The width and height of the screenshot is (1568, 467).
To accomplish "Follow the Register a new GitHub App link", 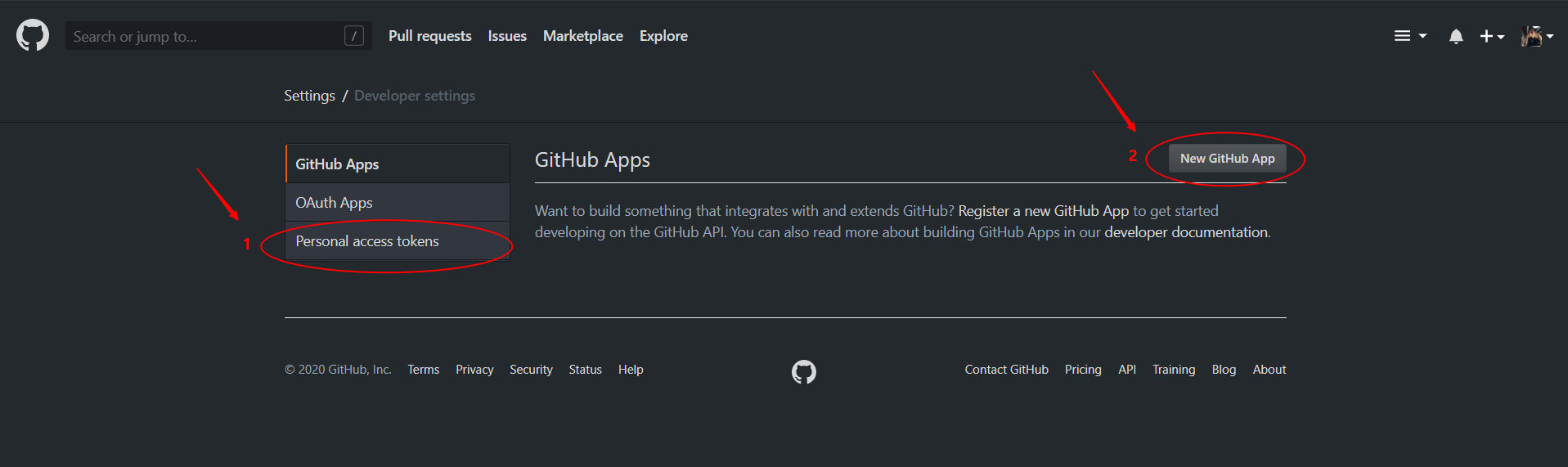I will [x=1044, y=211].
